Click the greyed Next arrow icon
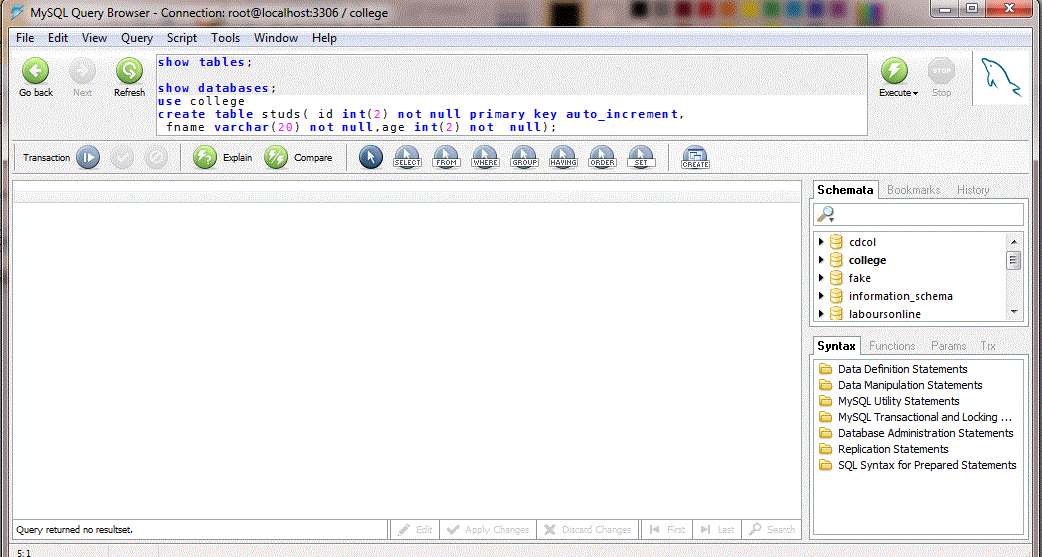This screenshot has width=1042, height=557. click(x=82, y=70)
